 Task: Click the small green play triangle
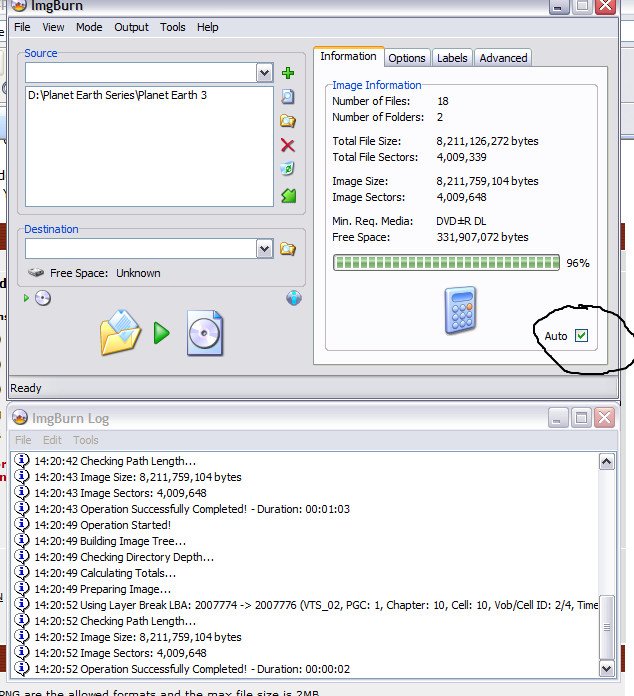coord(26,298)
